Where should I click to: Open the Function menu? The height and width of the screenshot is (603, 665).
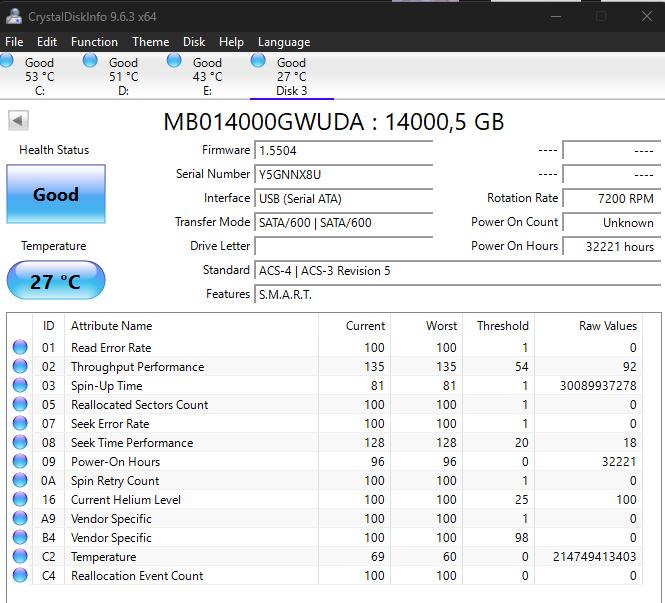[94, 42]
